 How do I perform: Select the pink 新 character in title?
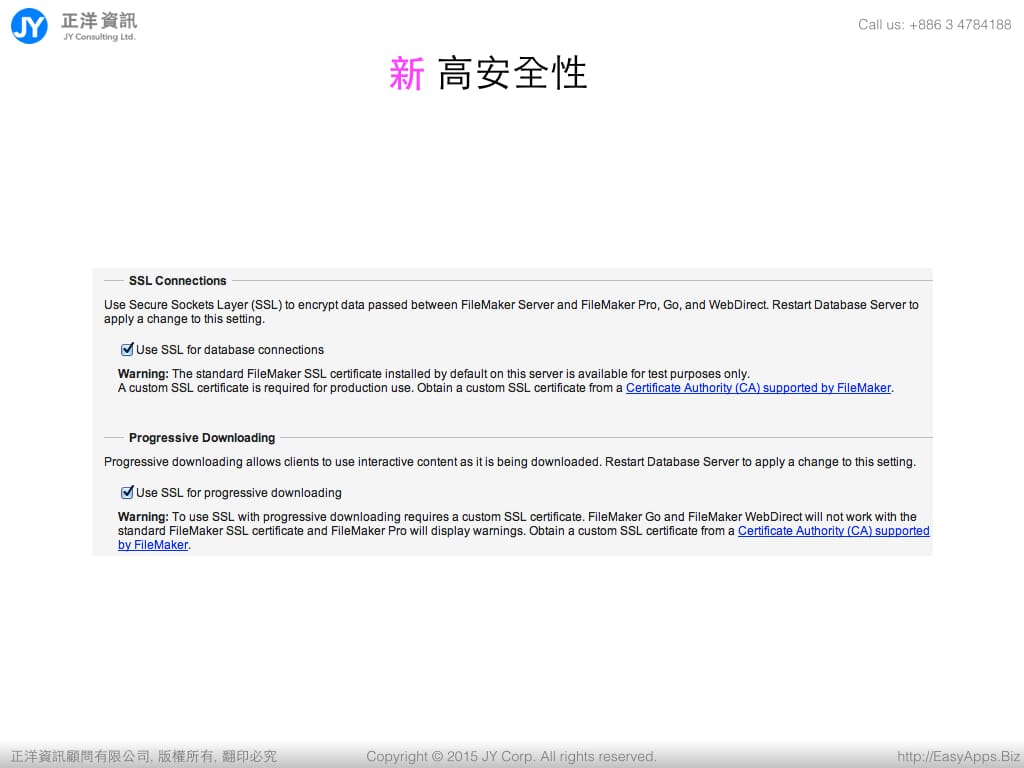pos(407,74)
